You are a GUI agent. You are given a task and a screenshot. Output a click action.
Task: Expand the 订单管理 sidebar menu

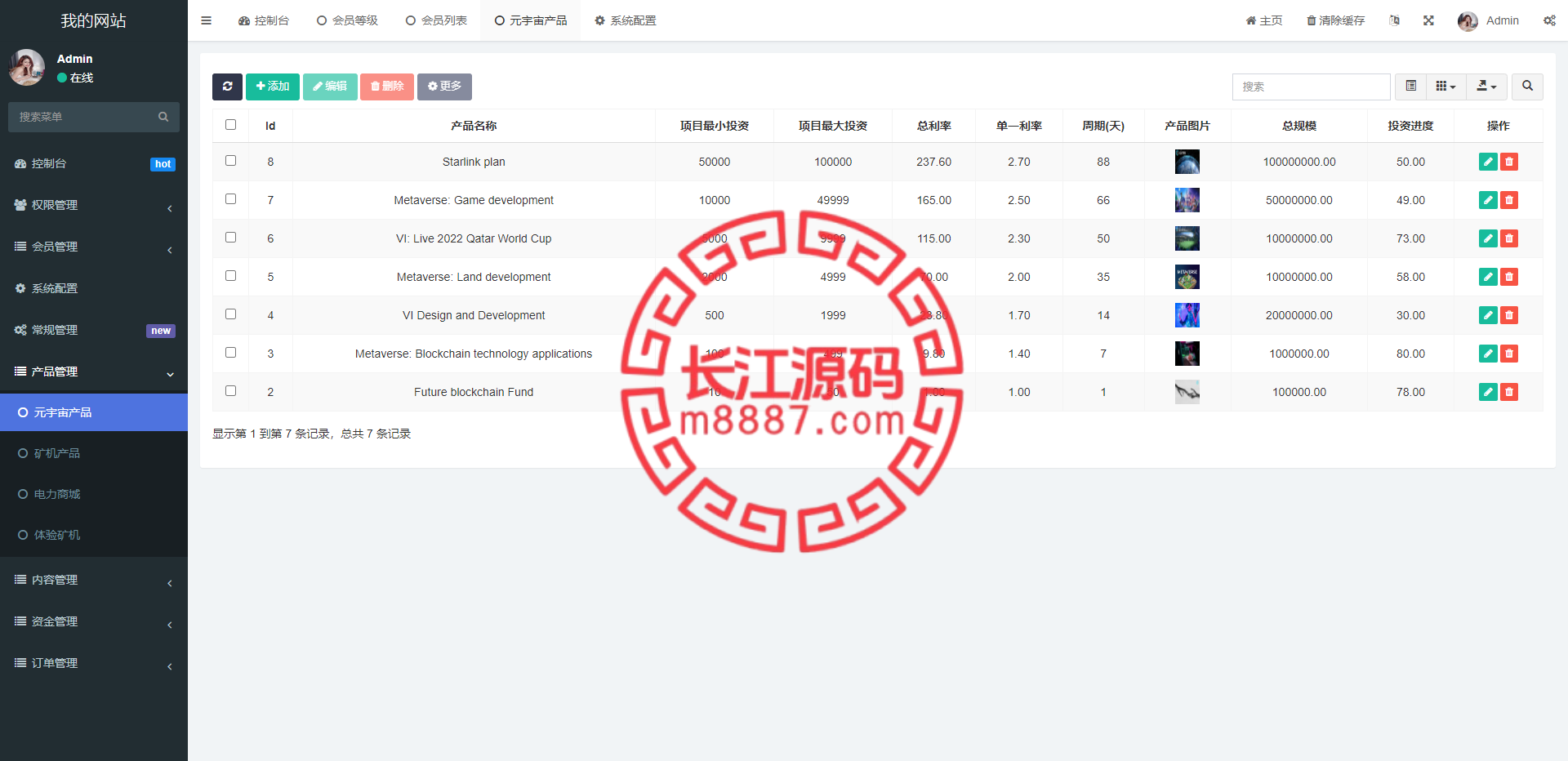pyautogui.click(x=94, y=663)
